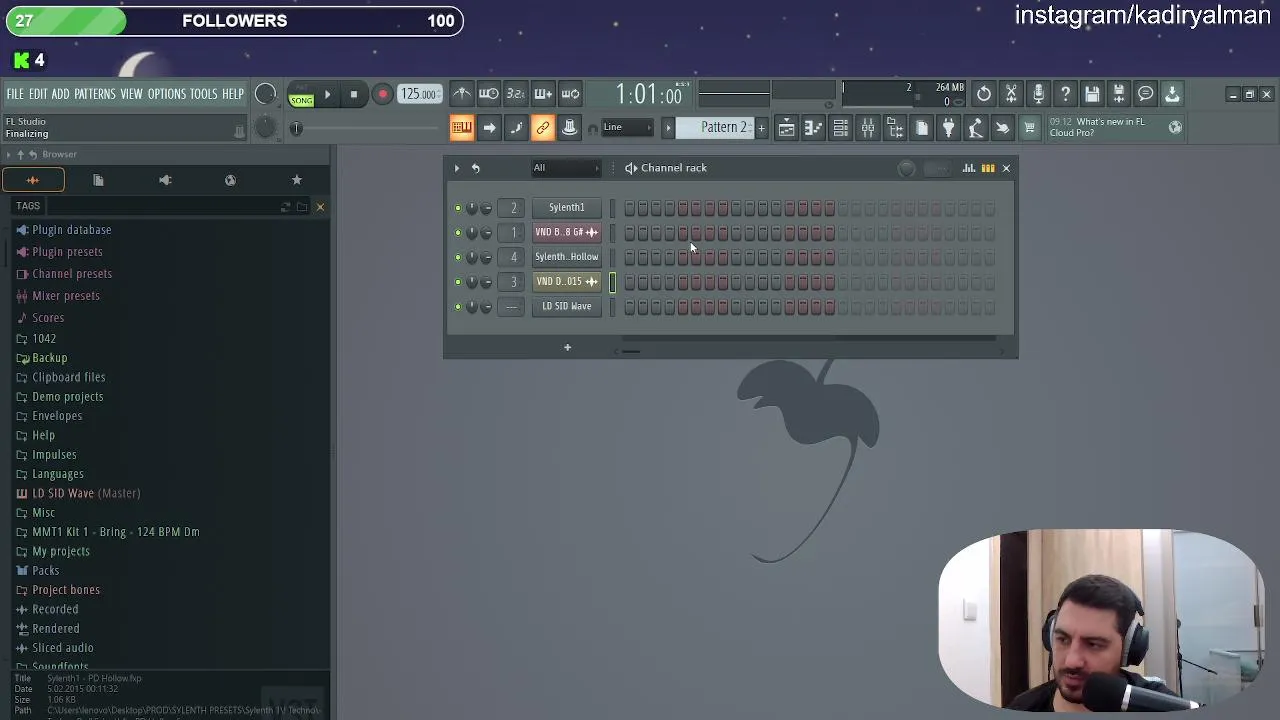The image size is (1280, 720).
Task: Open graph editor bars icon in Channel rack
Action: [968, 168]
